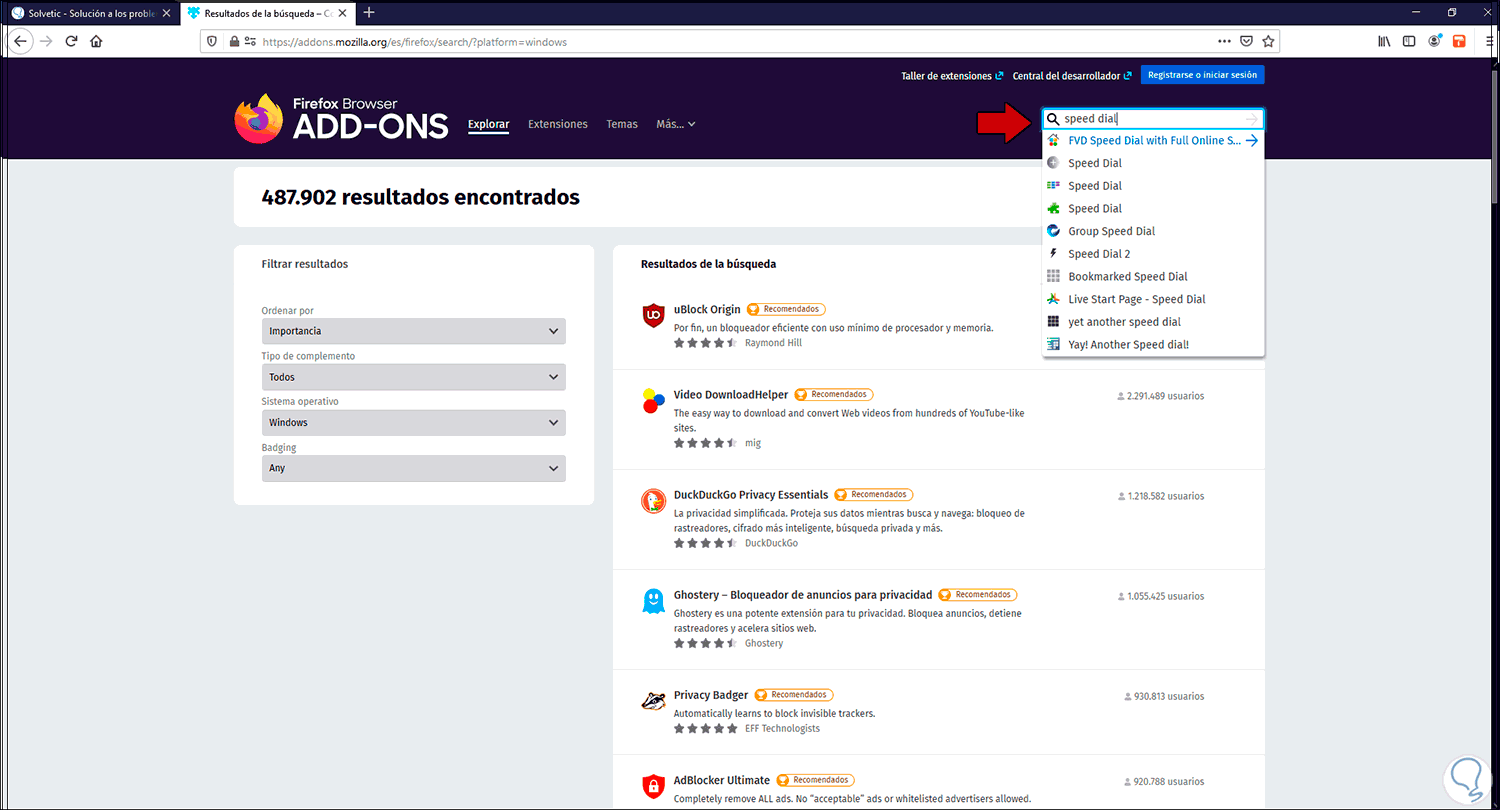
Task: Open the Central del desarrollador link
Action: [1072, 75]
